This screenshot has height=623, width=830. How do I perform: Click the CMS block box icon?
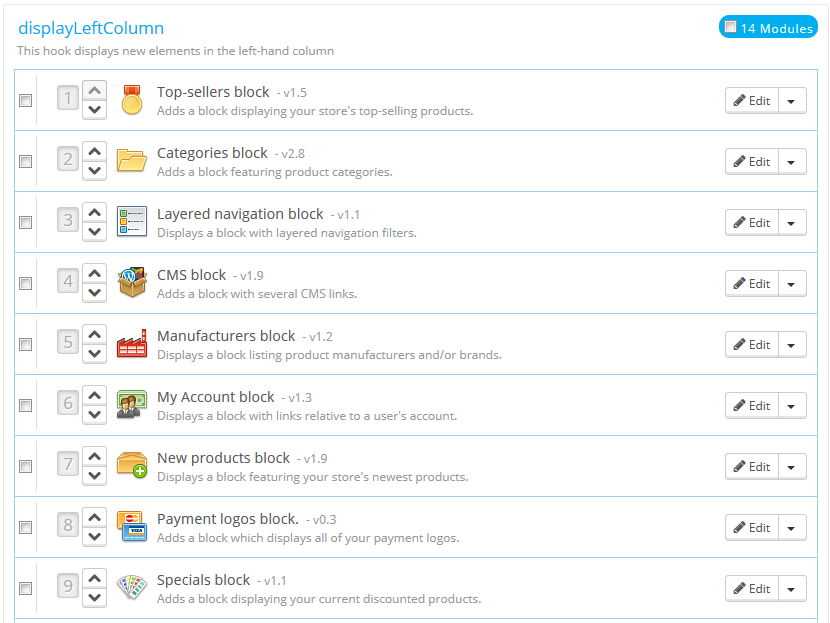coord(131,283)
